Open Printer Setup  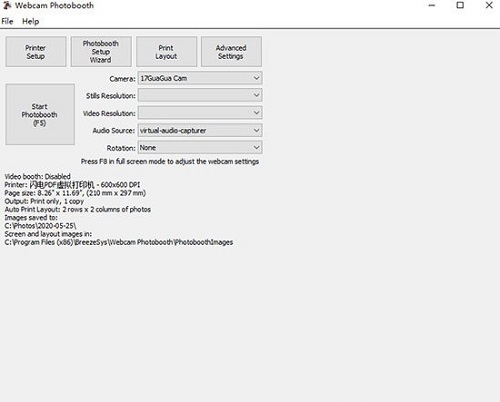[x=36, y=52]
